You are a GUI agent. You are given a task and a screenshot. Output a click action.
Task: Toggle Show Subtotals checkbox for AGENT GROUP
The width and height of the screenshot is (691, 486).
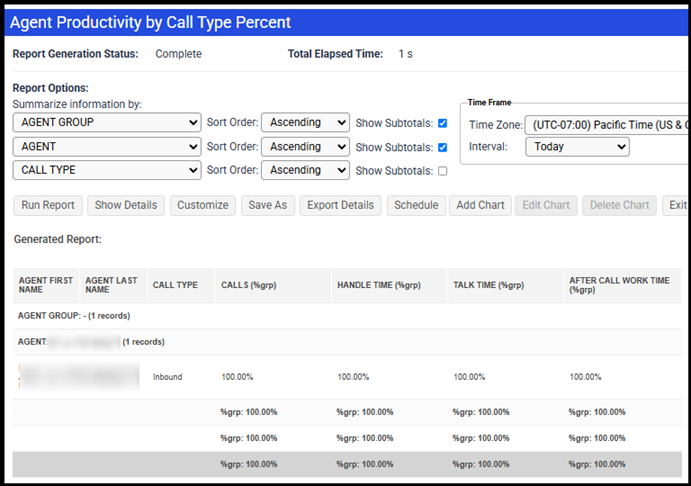pyautogui.click(x=442, y=123)
